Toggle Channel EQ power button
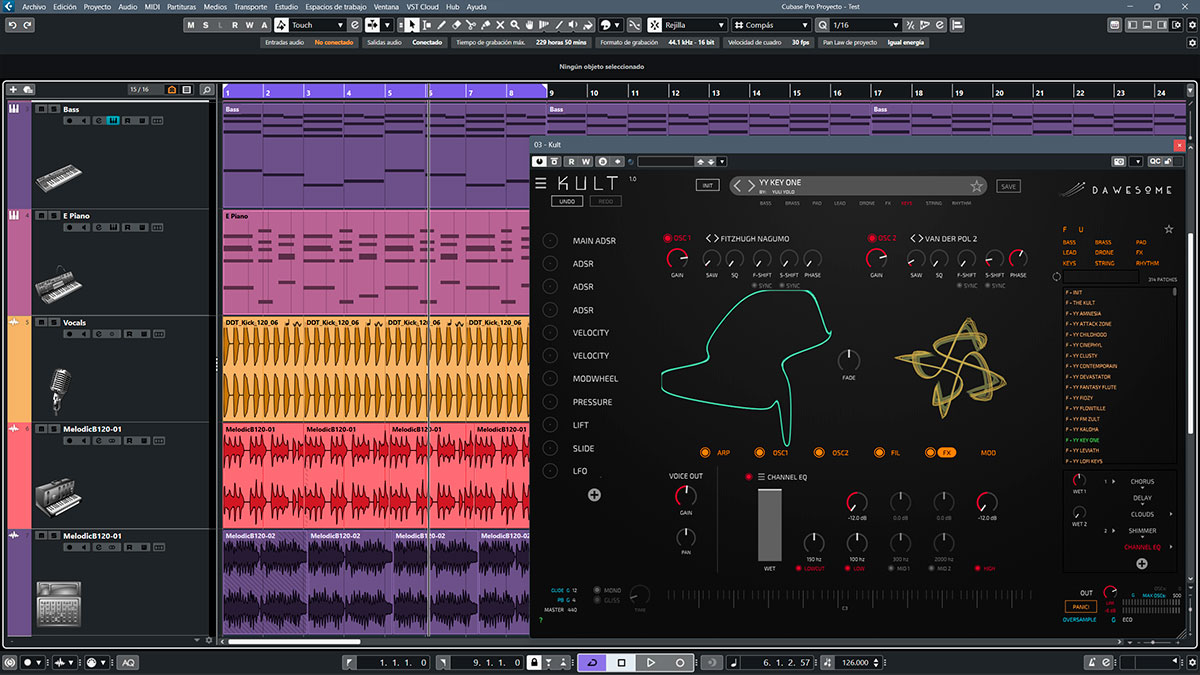1200x675 pixels. pos(748,476)
